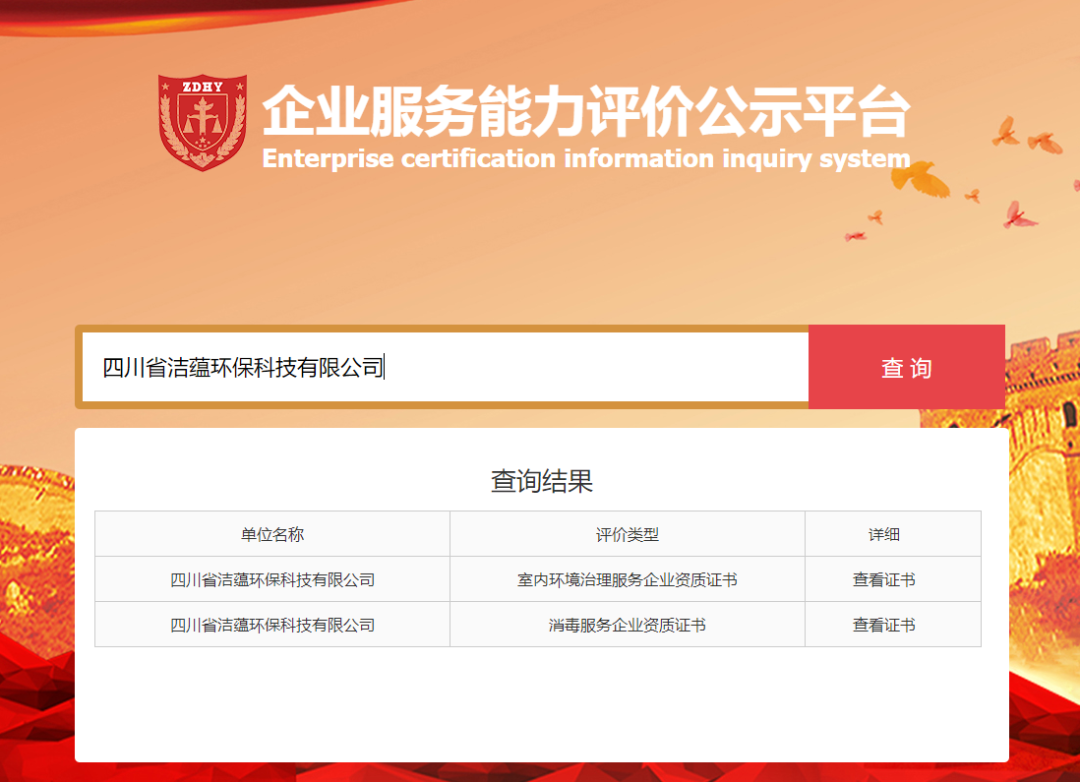Click the 查询 search button
Image resolution: width=1080 pixels, height=782 pixels.
coord(906,367)
